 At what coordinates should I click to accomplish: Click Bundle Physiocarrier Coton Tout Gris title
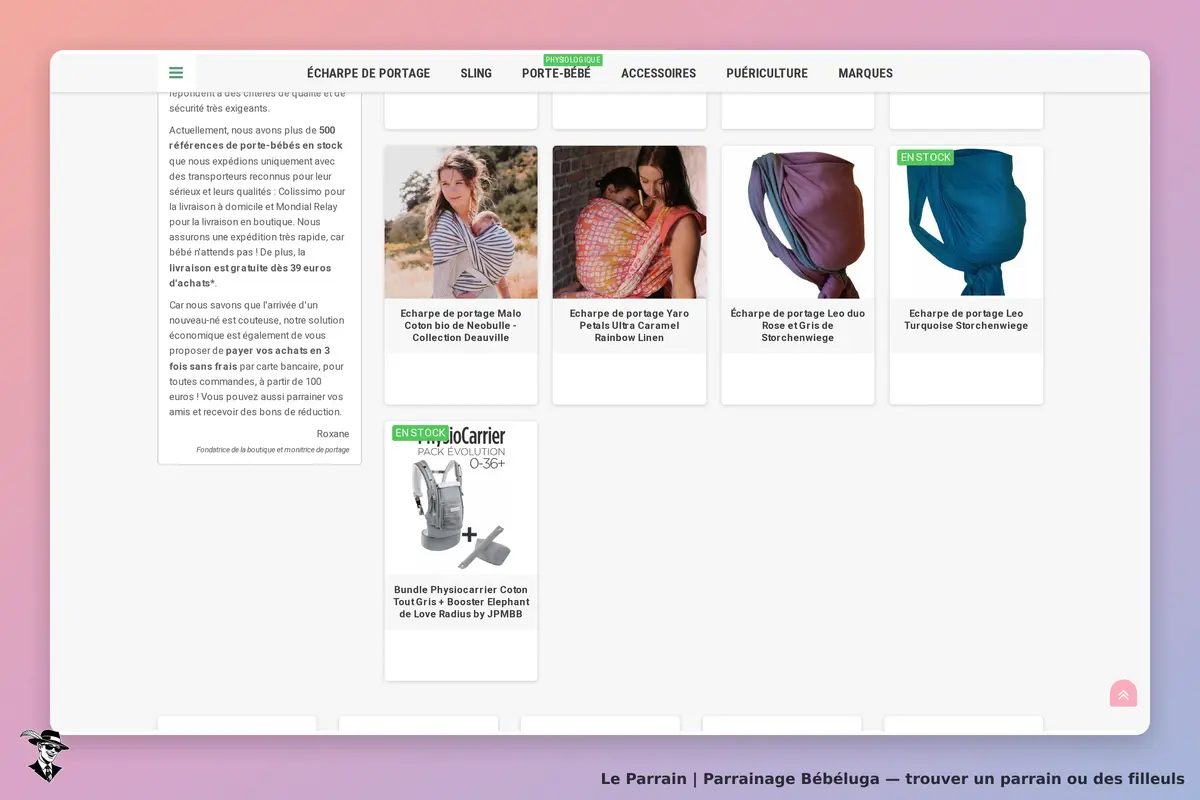click(x=461, y=601)
